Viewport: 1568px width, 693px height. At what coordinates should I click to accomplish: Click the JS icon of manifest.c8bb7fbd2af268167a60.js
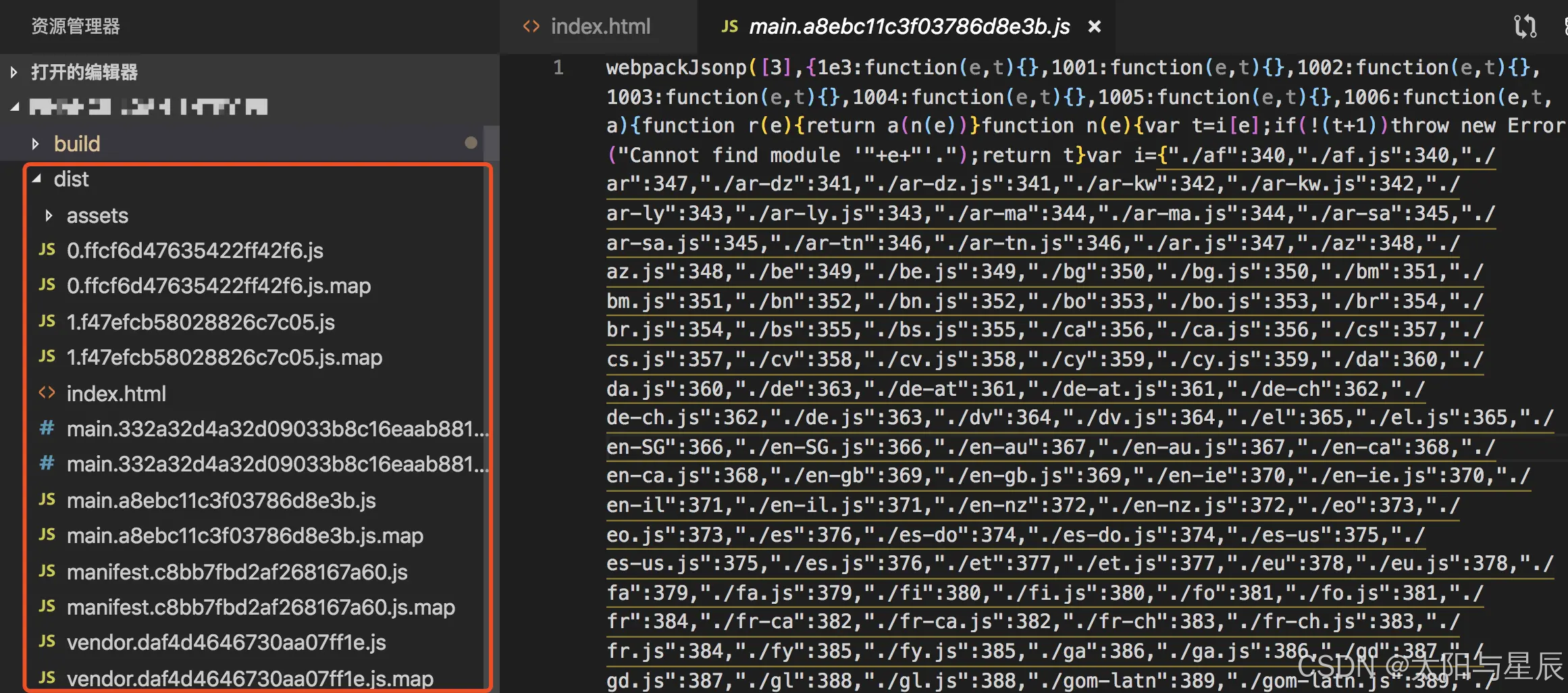point(47,571)
